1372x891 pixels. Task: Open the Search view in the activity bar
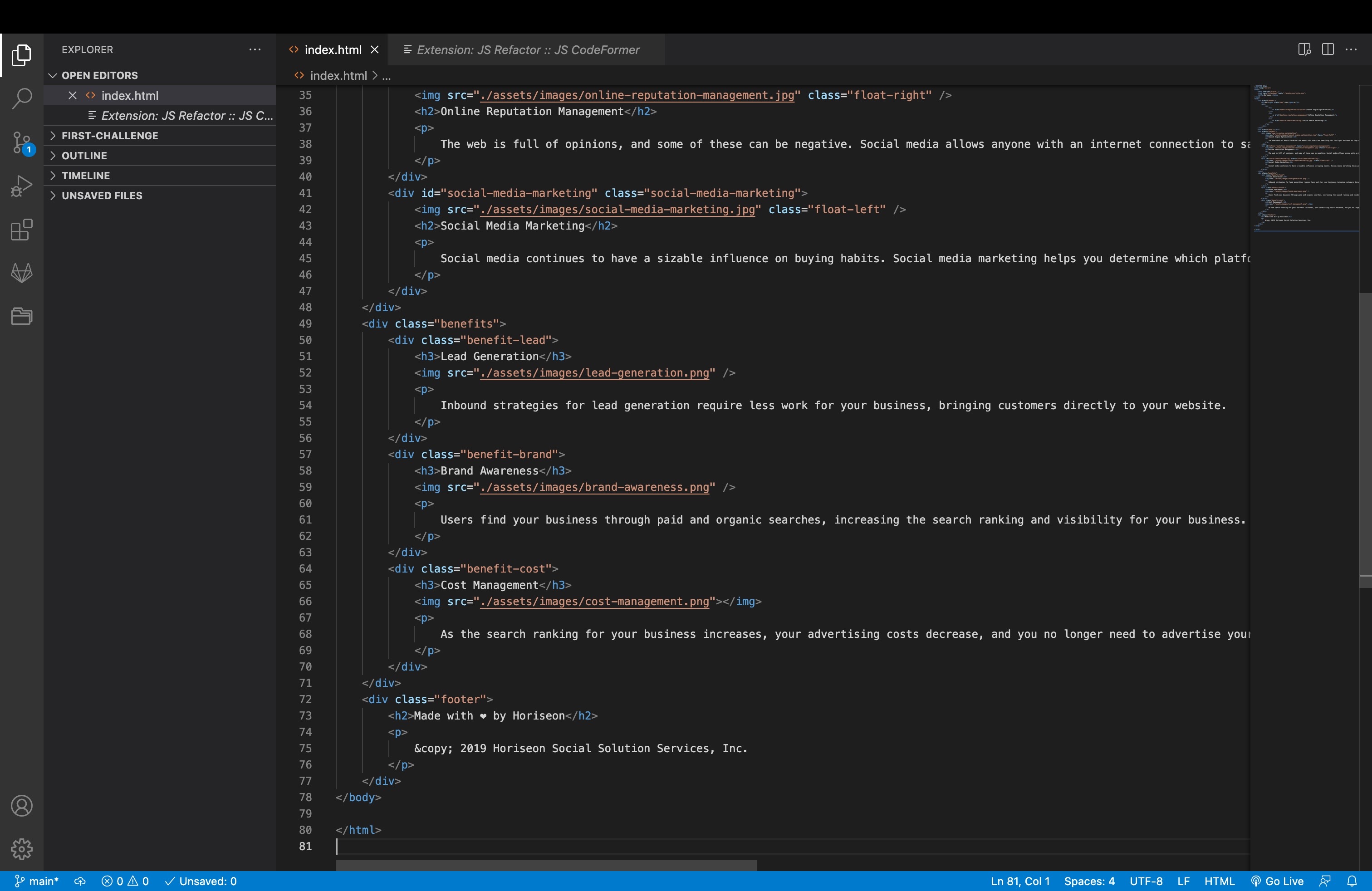pos(21,98)
